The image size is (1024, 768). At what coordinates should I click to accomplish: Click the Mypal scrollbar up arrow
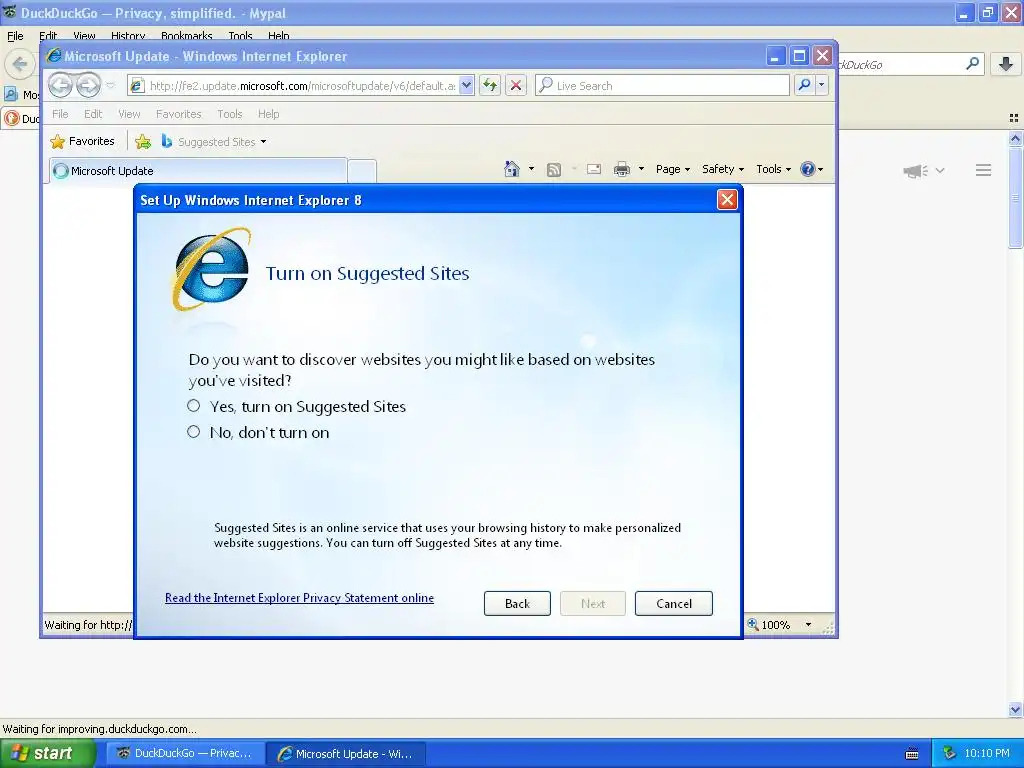1015,138
